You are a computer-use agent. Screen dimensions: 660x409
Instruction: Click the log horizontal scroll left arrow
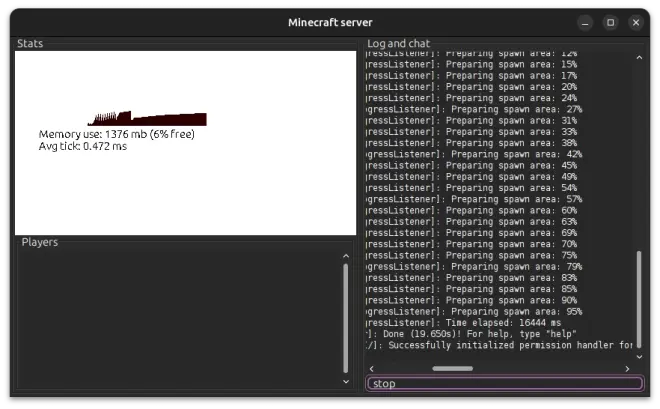coord(371,369)
